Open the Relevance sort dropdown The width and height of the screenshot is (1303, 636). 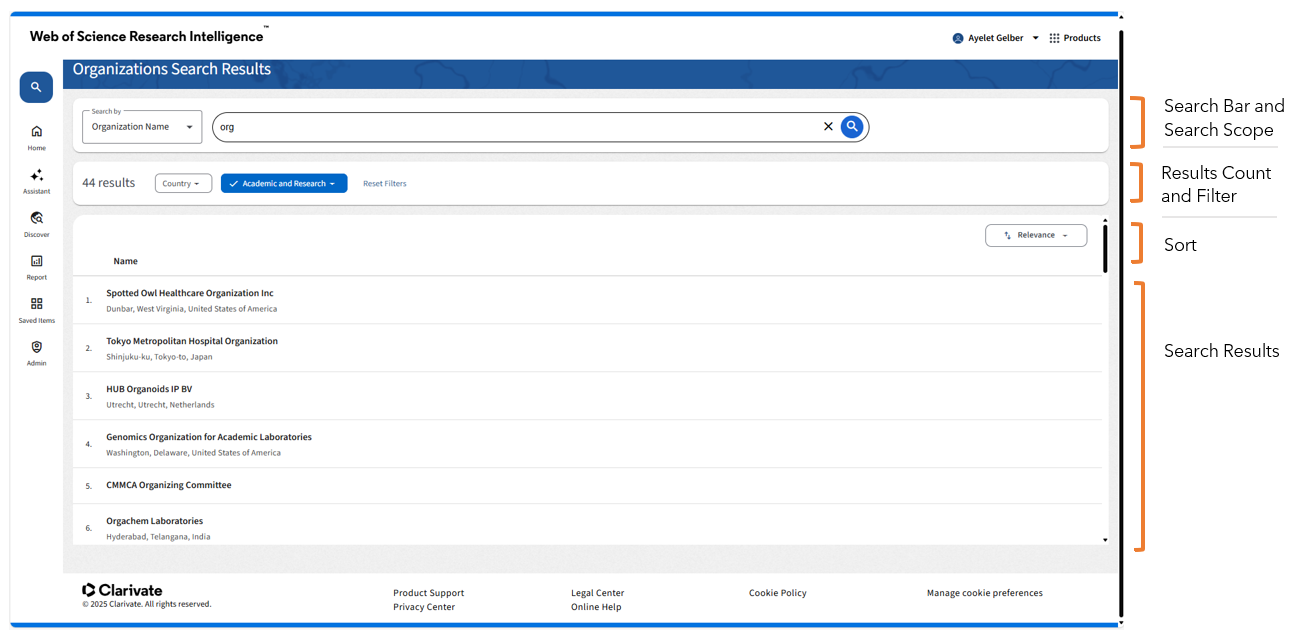pos(1036,235)
